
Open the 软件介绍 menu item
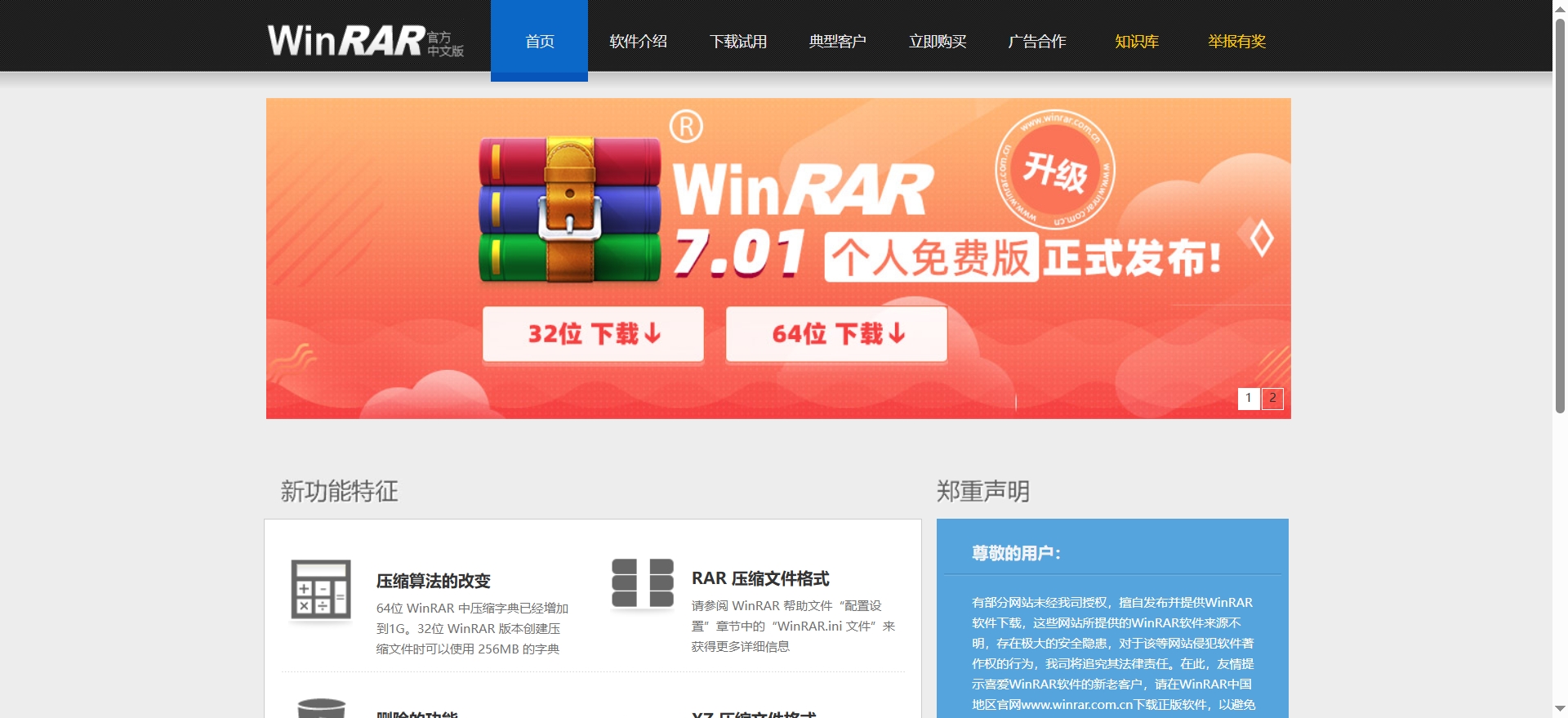point(638,41)
